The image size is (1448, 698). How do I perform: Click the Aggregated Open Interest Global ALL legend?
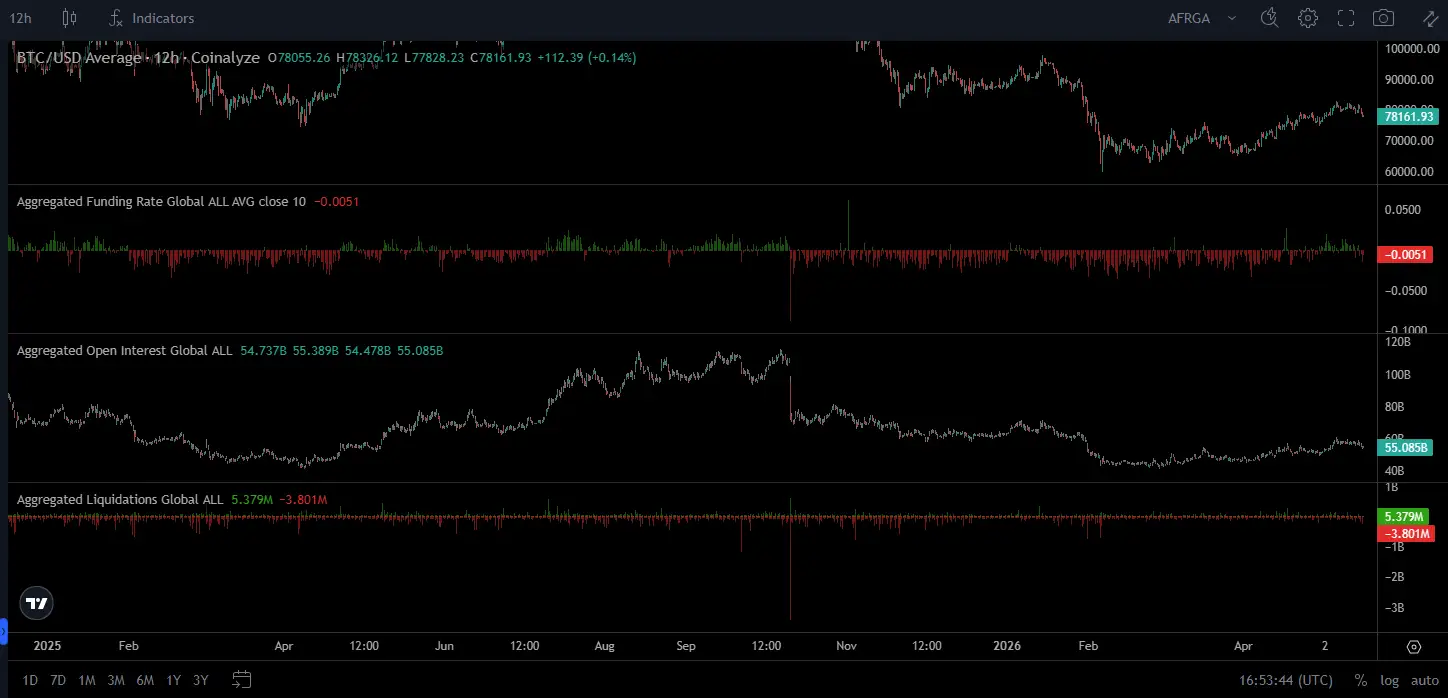coord(124,351)
